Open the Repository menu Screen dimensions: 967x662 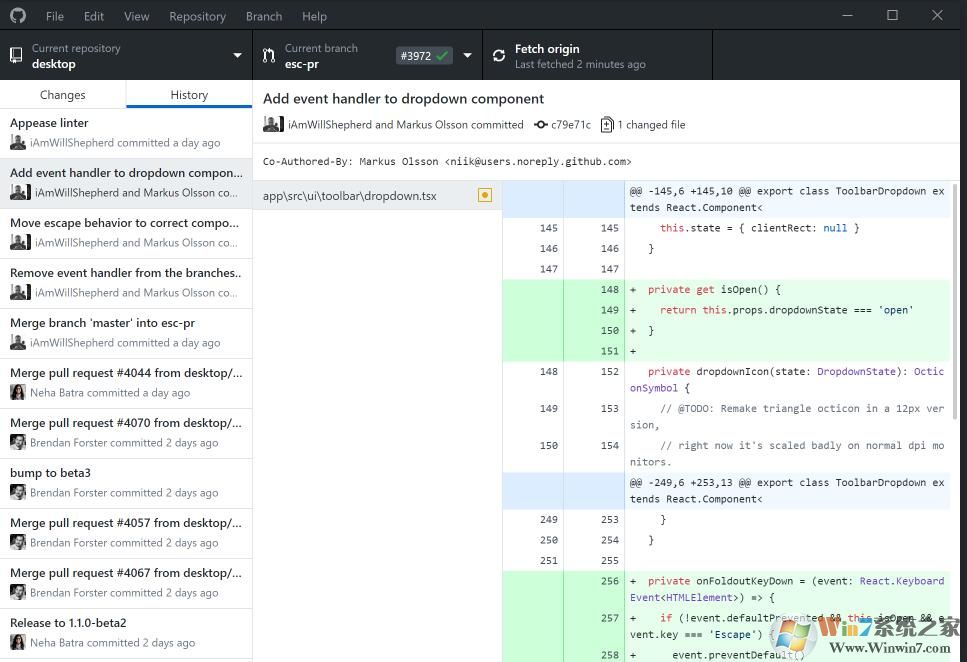(197, 16)
